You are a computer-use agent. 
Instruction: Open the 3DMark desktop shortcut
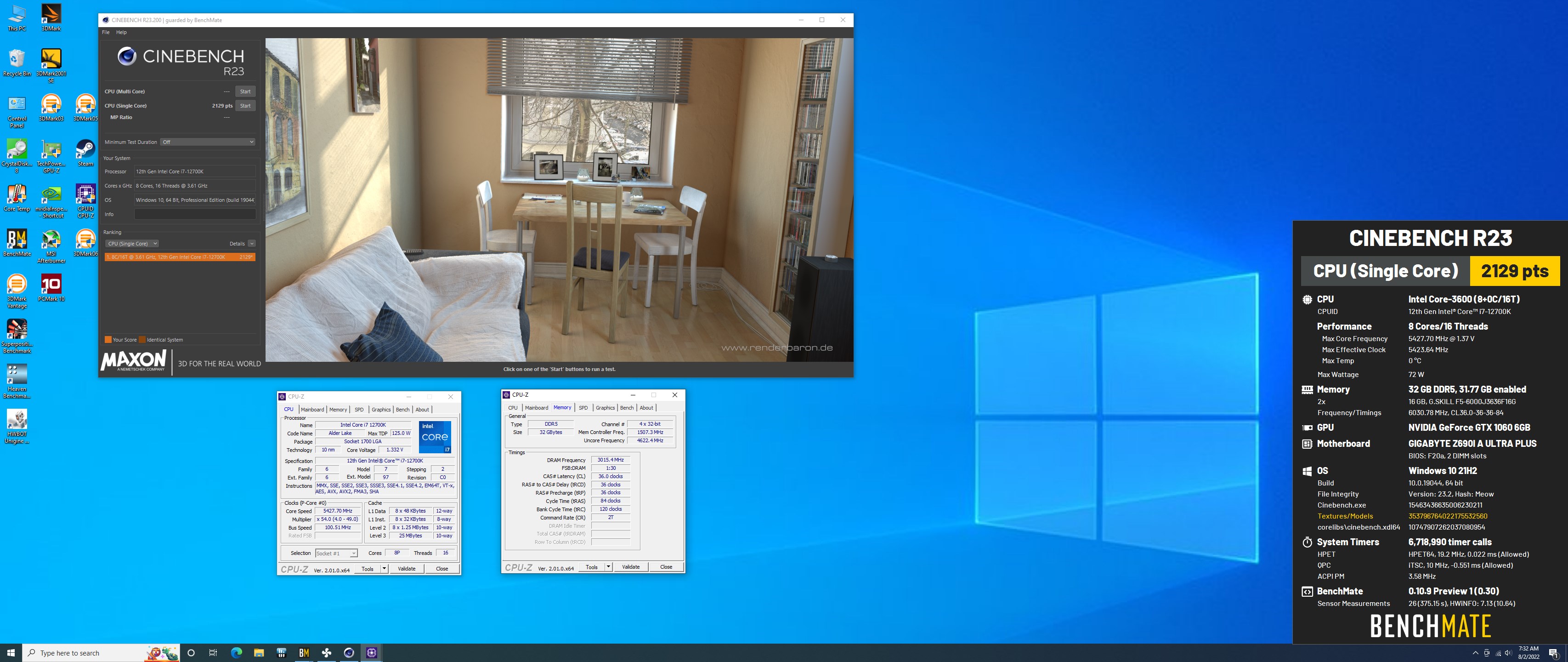pos(51,17)
